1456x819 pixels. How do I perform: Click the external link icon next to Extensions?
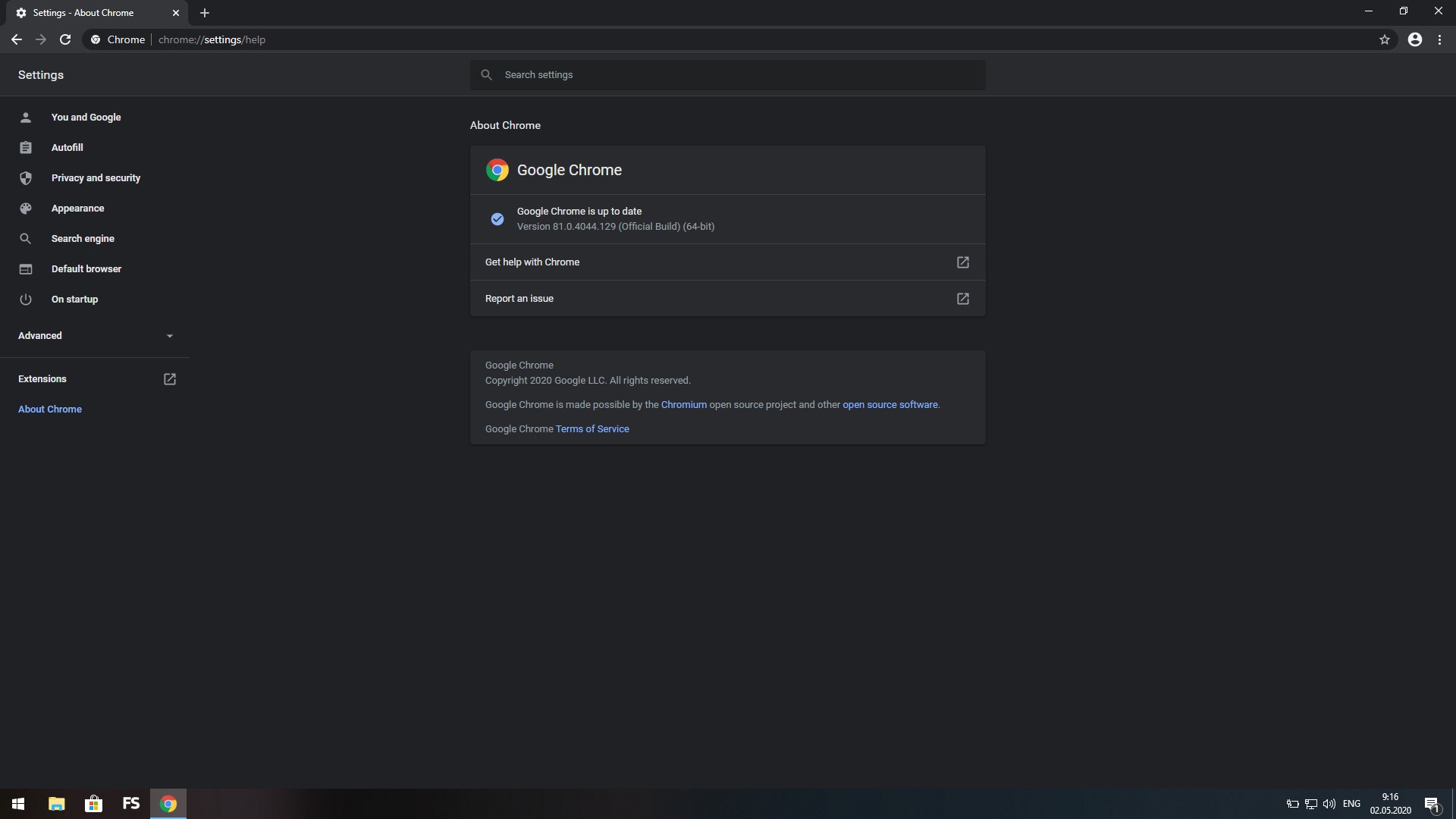[x=170, y=378]
